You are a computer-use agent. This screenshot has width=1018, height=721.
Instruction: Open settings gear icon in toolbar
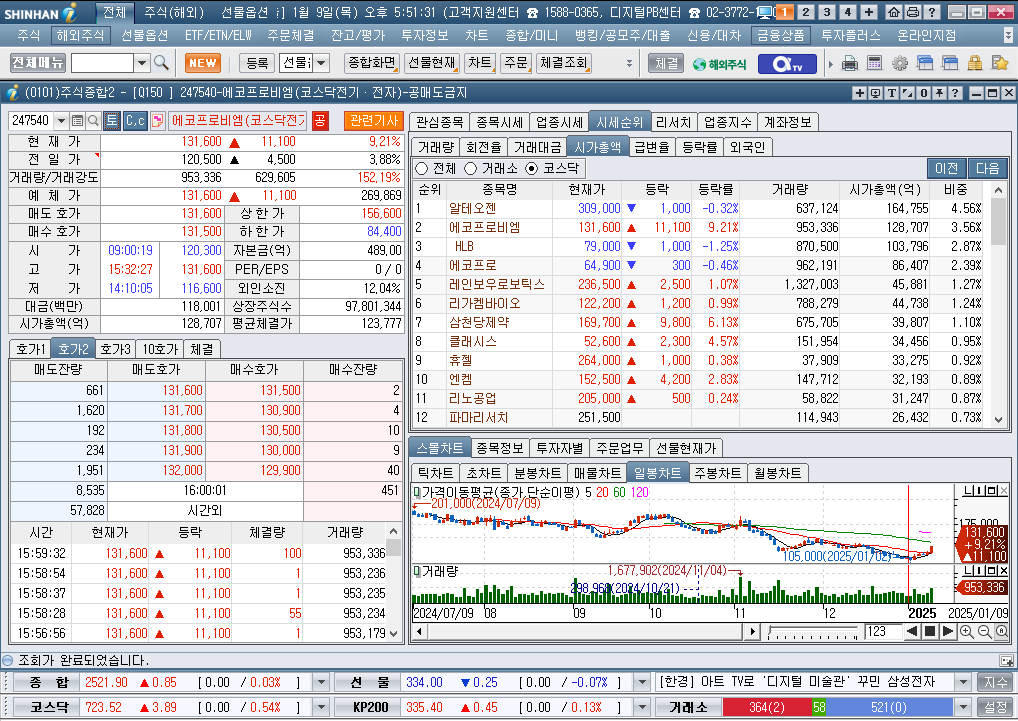(900, 64)
